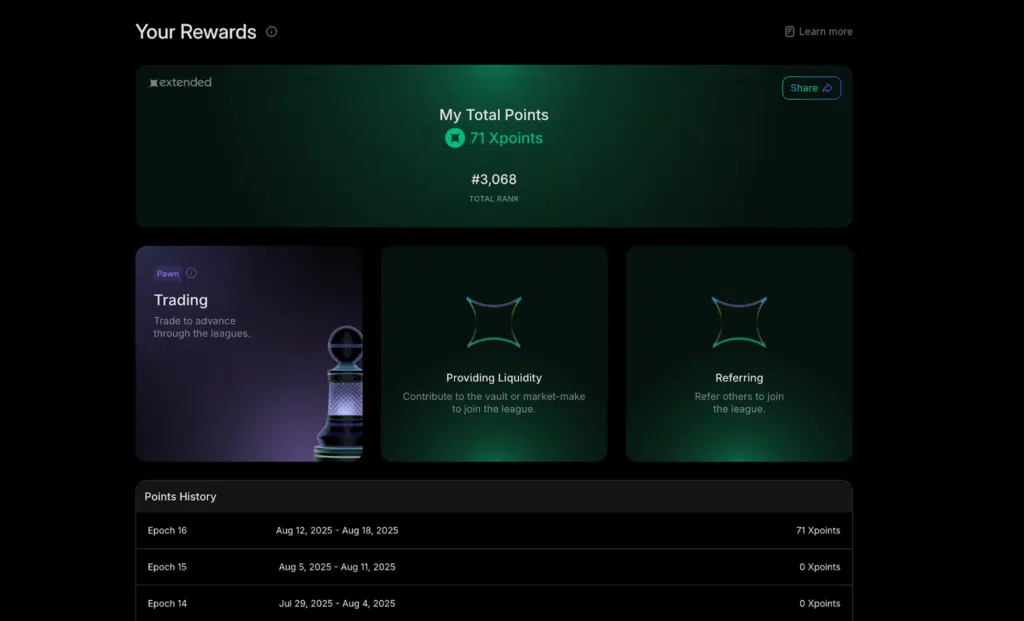The width and height of the screenshot is (1024, 621).
Task: Click the info icon beside Your Rewards
Action: click(x=271, y=32)
